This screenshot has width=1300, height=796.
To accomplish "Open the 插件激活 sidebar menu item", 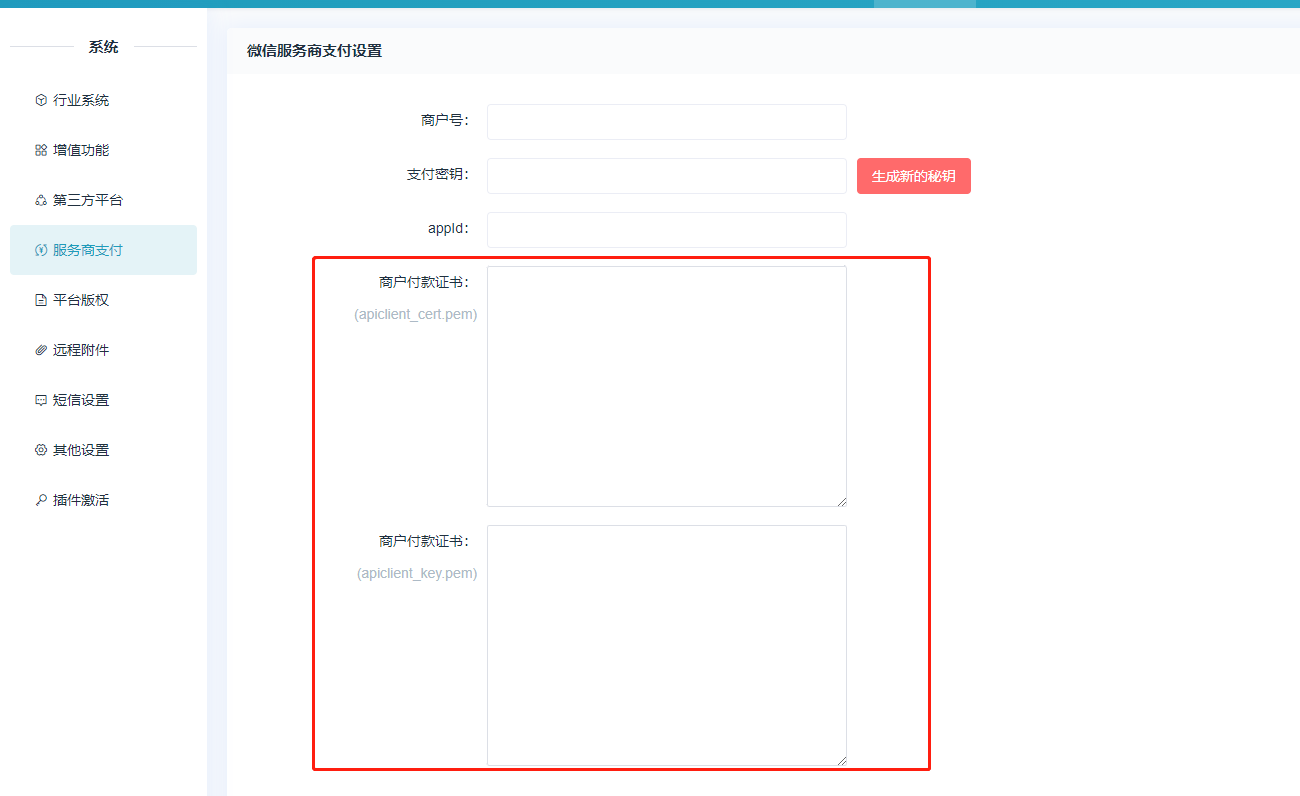I will pyautogui.click(x=80, y=500).
